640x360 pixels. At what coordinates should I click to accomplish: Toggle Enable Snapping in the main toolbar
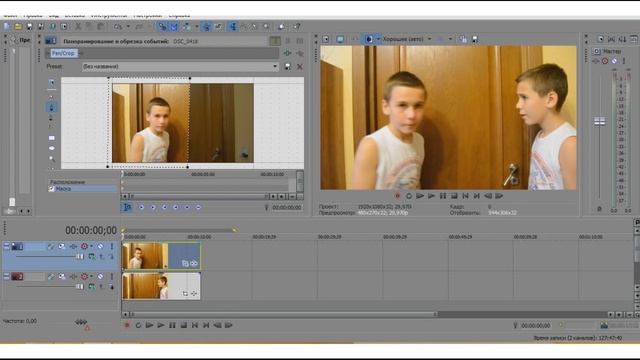coord(162,27)
